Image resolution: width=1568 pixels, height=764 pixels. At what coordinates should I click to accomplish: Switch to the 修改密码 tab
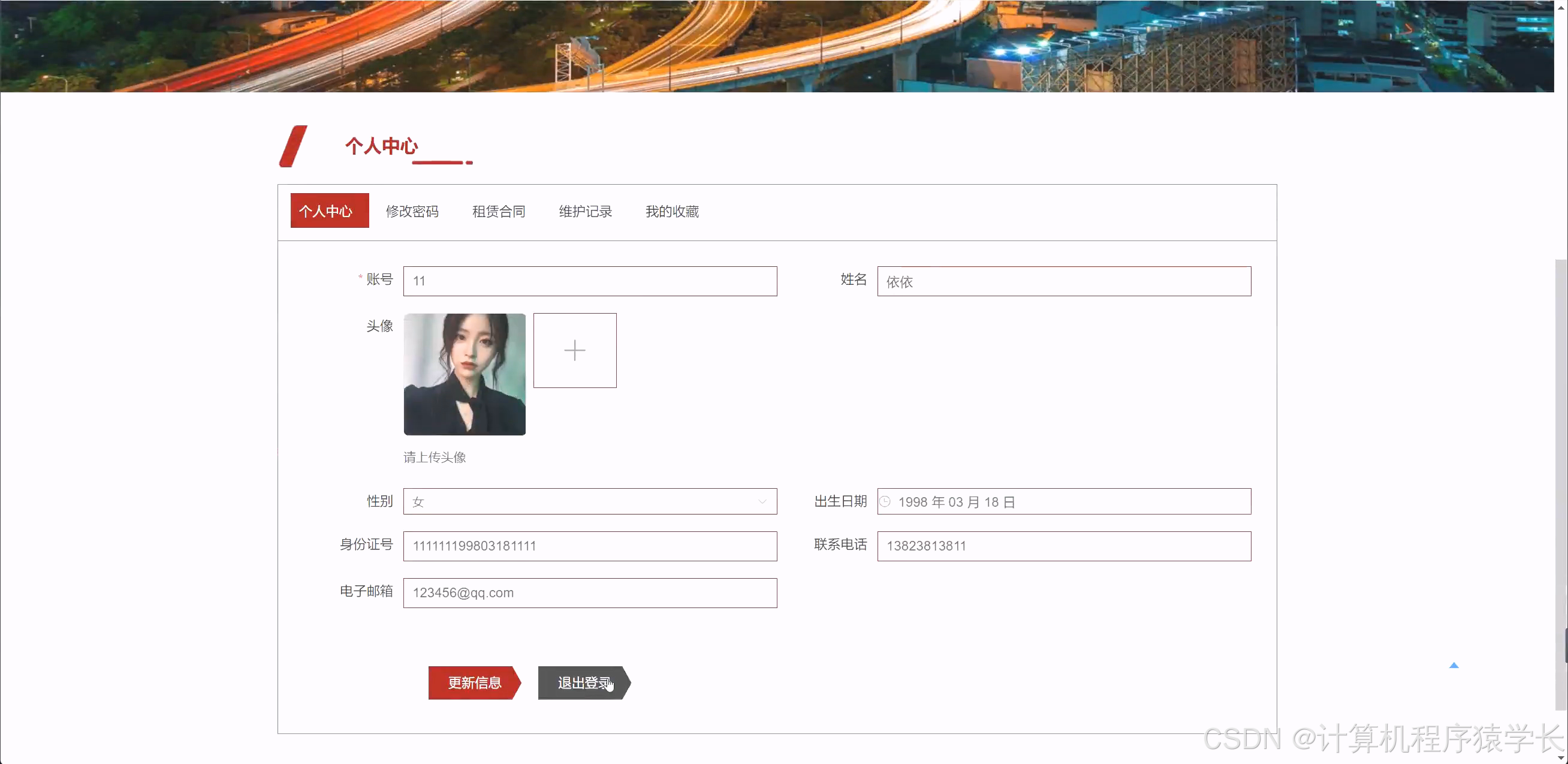tap(412, 210)
